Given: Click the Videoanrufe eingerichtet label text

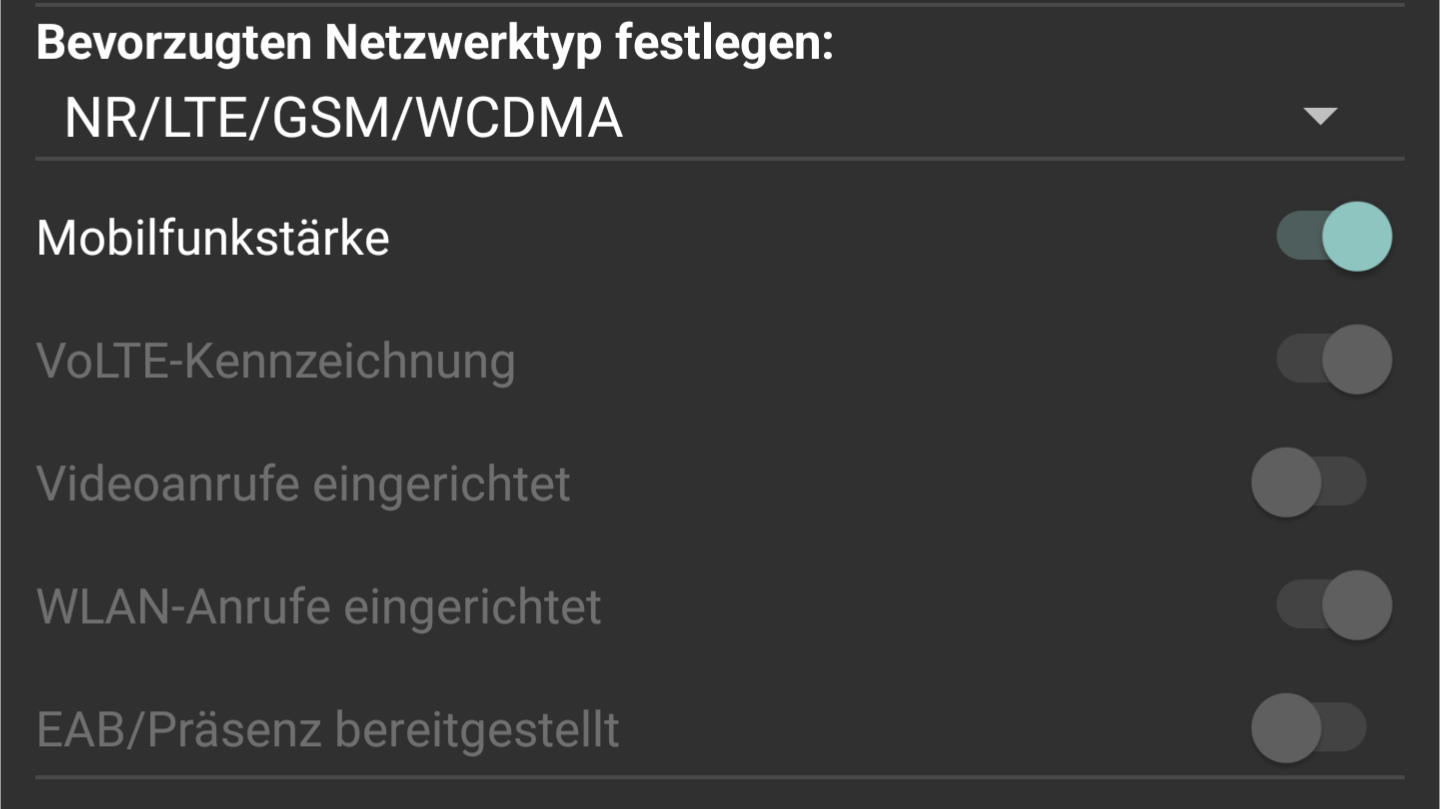Looking at the screenshot, I should coord(304,484).
